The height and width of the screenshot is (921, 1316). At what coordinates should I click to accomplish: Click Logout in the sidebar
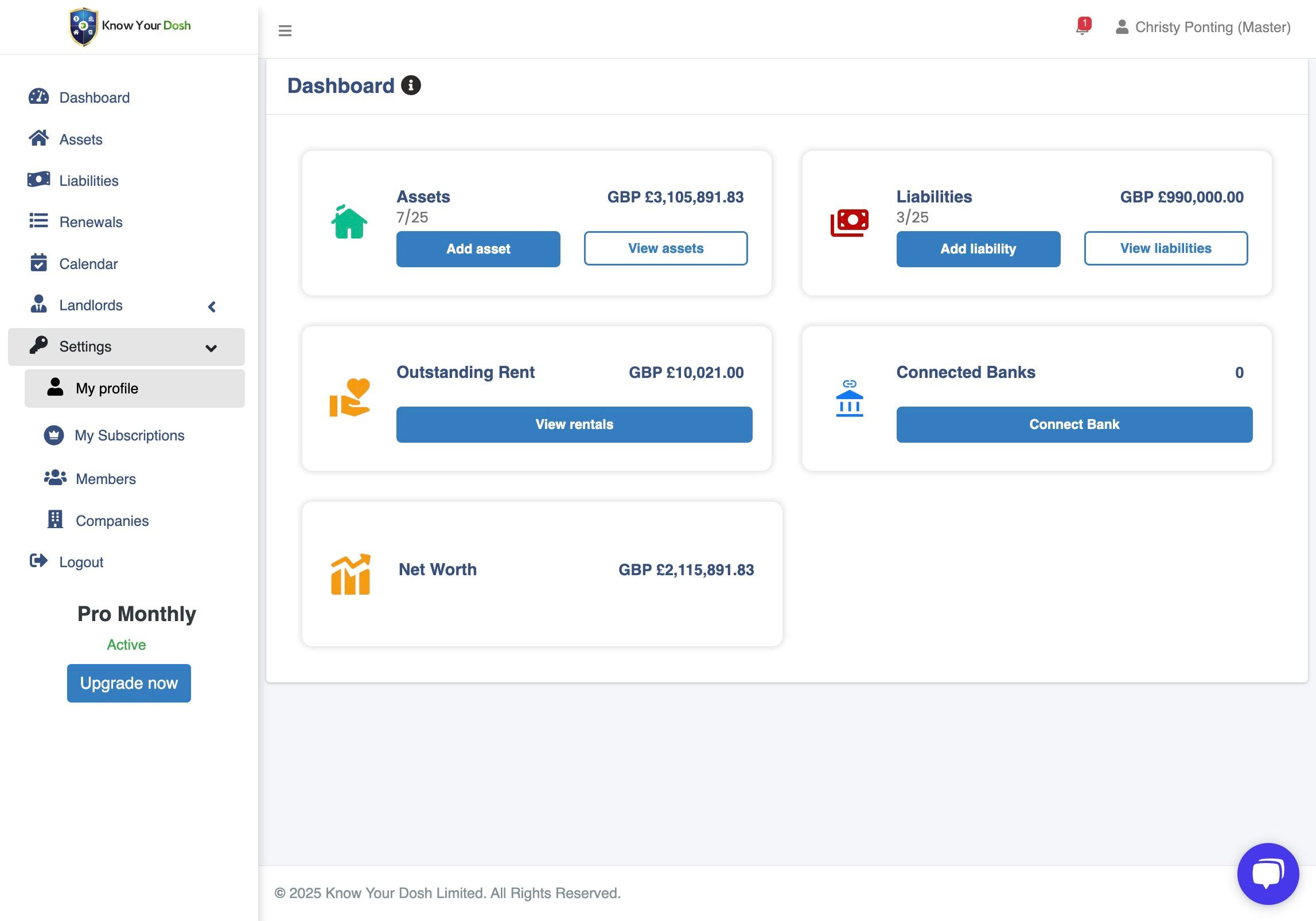click(x=81, y=562)
